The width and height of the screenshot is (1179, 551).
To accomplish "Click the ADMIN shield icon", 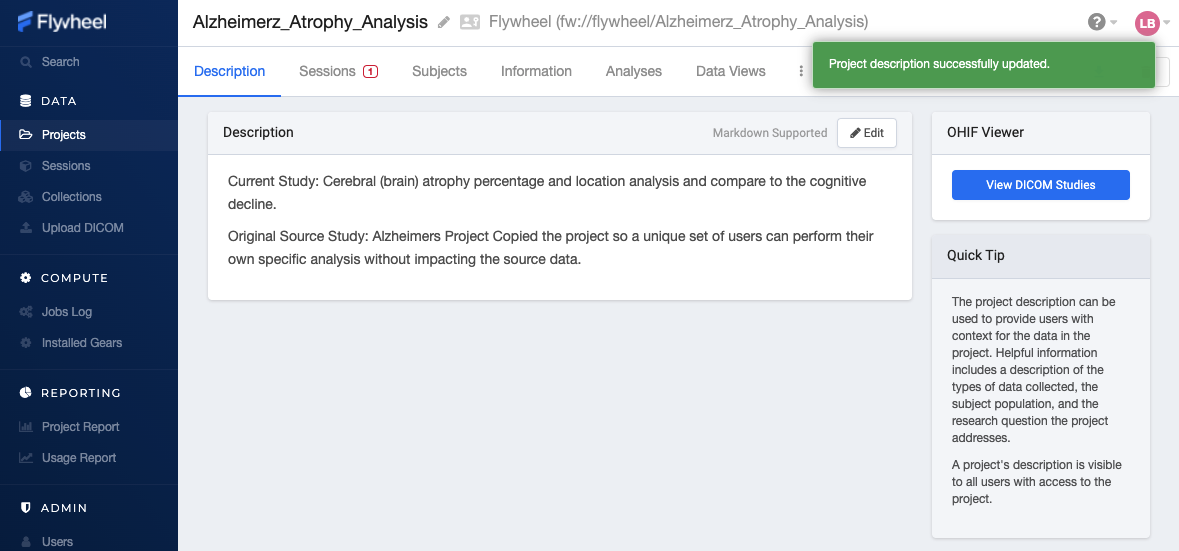I will click(x=26, y=508).
